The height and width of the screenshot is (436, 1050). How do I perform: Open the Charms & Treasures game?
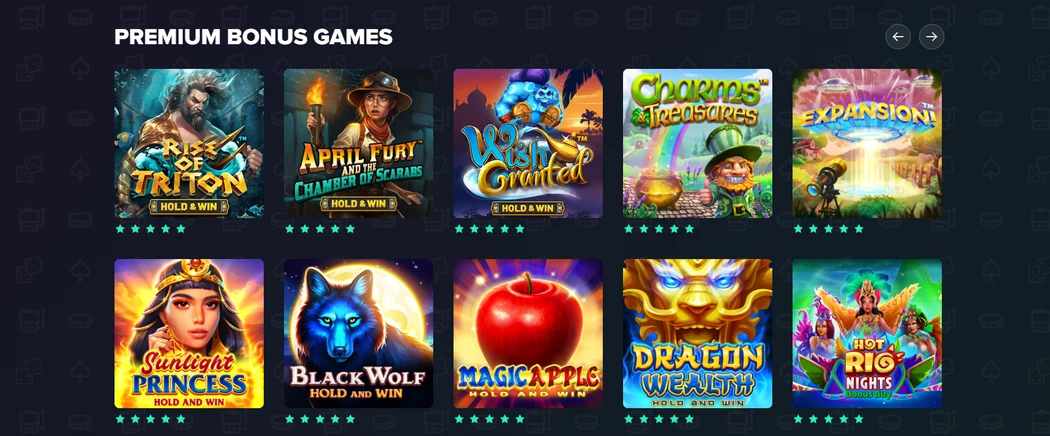point(697,143)
